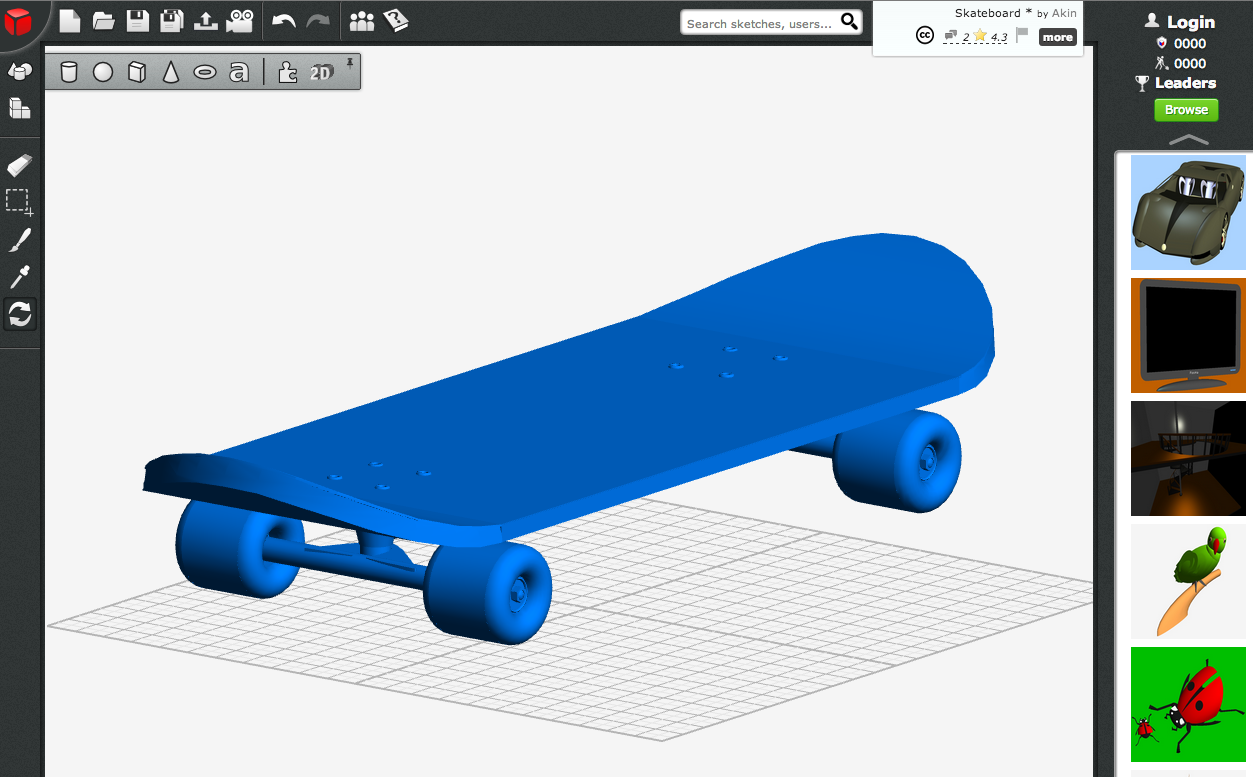Toggle the pin on shapes toolbar
Viewport: 1253px width, 777px height.
tap(350, 63)
